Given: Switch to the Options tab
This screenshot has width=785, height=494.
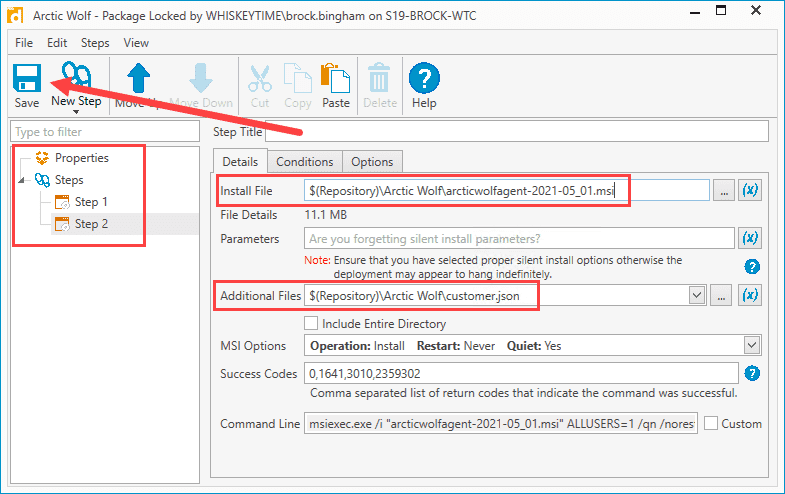Looking at the screenshot, I should 372,162.
